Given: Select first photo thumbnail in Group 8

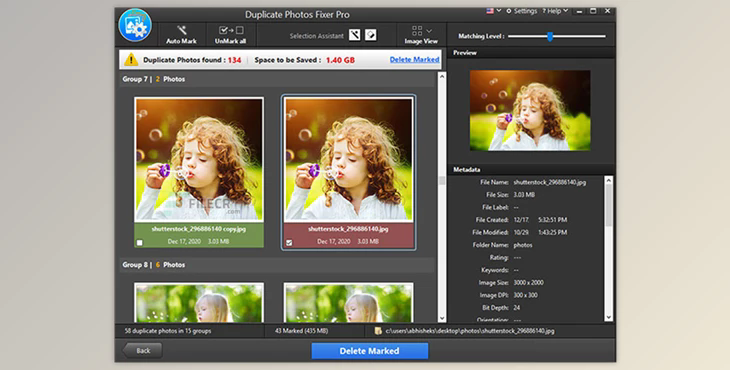Looking at the screenshot, I should pyautogui.click(x=199, y=302).
